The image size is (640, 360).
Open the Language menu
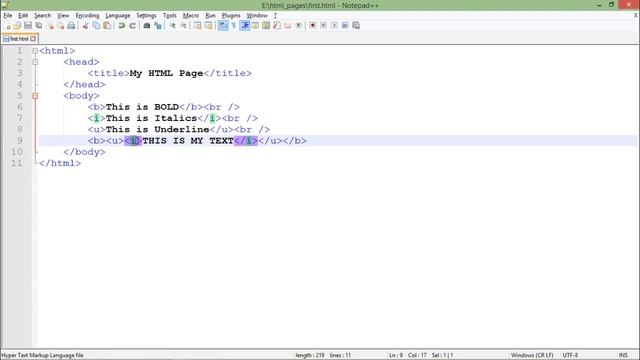click(118, 16)
